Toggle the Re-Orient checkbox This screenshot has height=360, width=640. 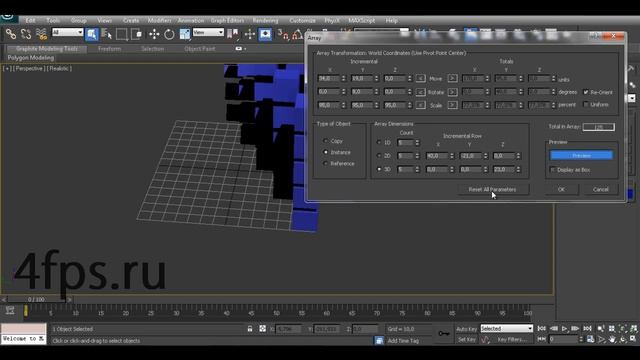586,92
